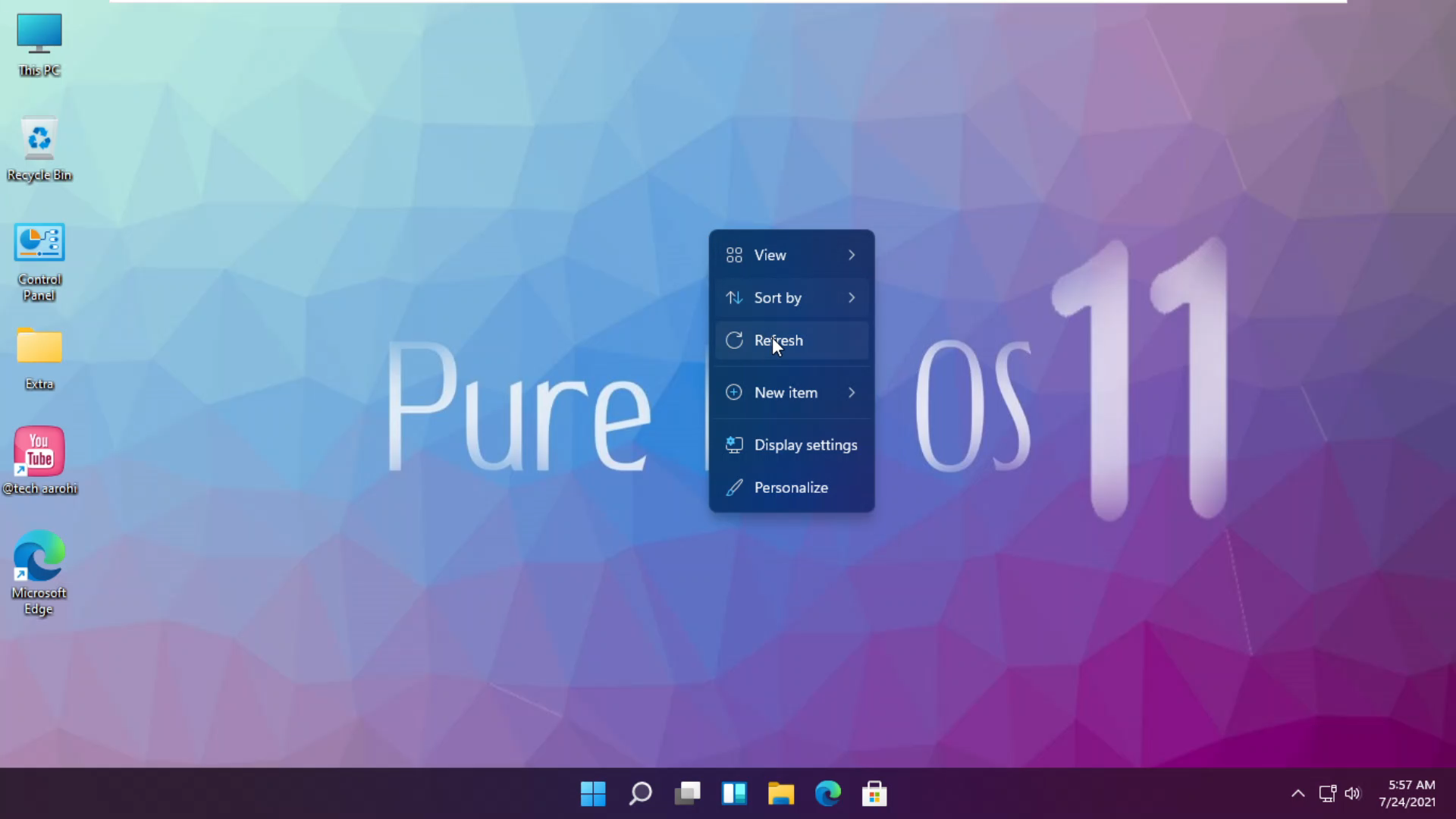Show hidden tray icons chevron

(1298, 794)
